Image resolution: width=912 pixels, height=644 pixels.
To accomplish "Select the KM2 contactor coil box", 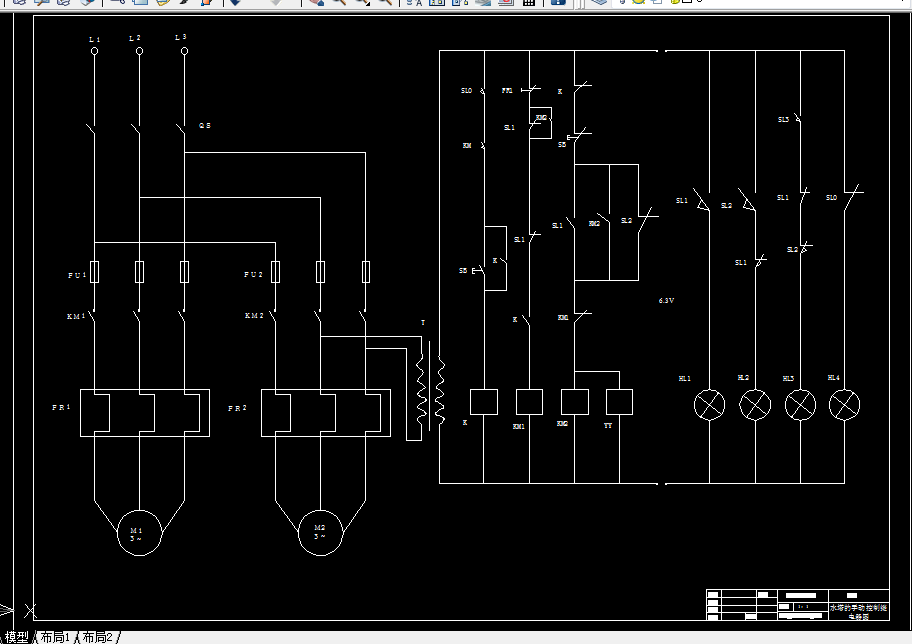I will [575, 402].
